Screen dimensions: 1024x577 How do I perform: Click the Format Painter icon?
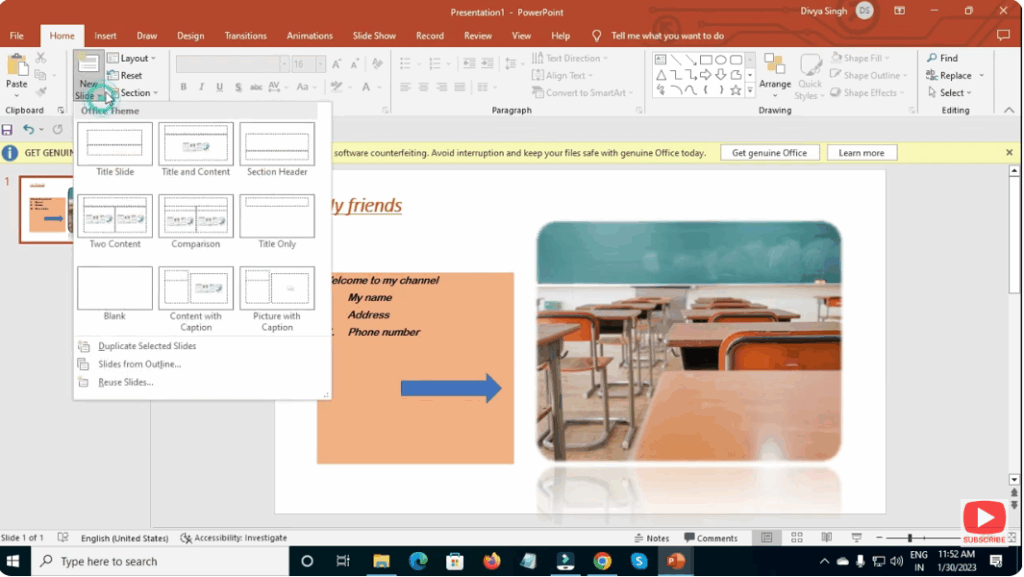(x=39, y=90)
